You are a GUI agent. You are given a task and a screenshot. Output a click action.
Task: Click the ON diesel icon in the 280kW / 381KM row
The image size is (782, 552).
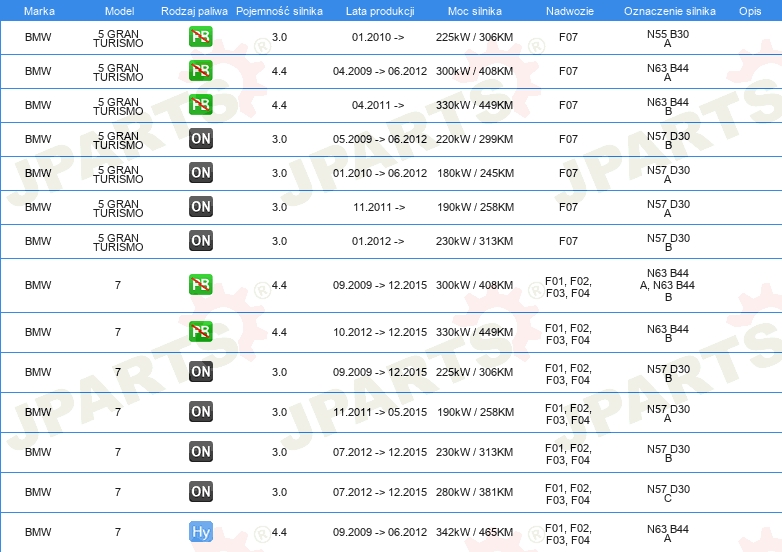pos(200,491)
